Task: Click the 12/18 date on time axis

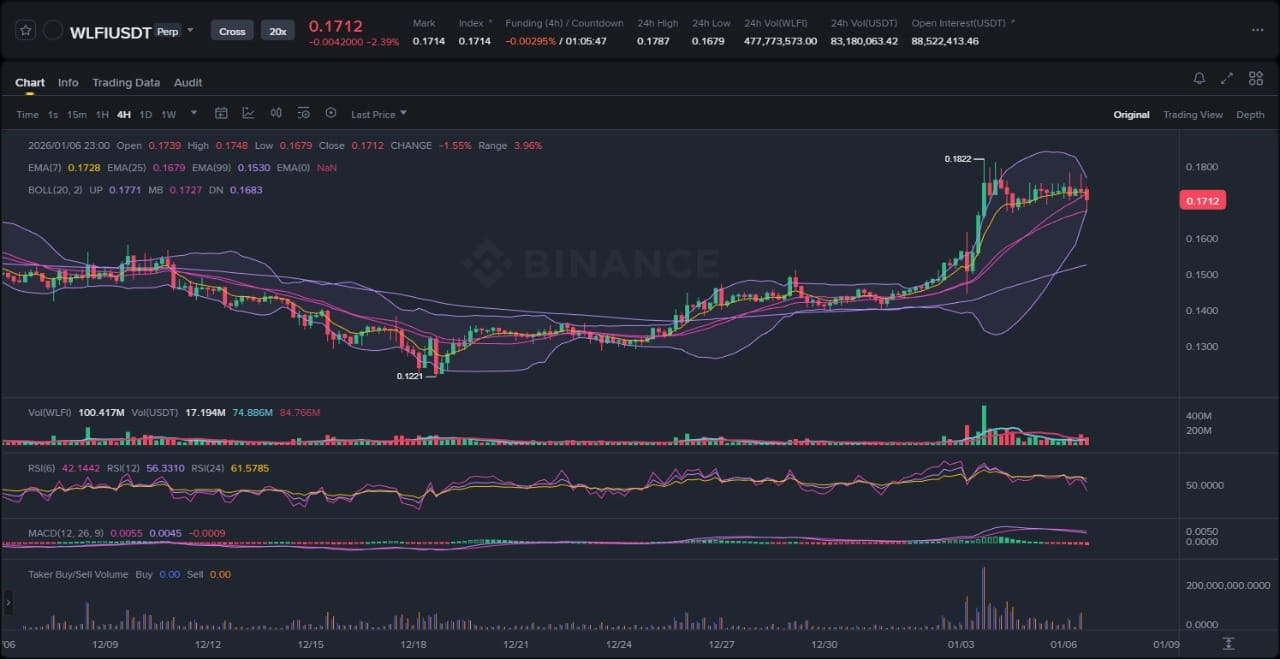Action: (x=413, y=644)
